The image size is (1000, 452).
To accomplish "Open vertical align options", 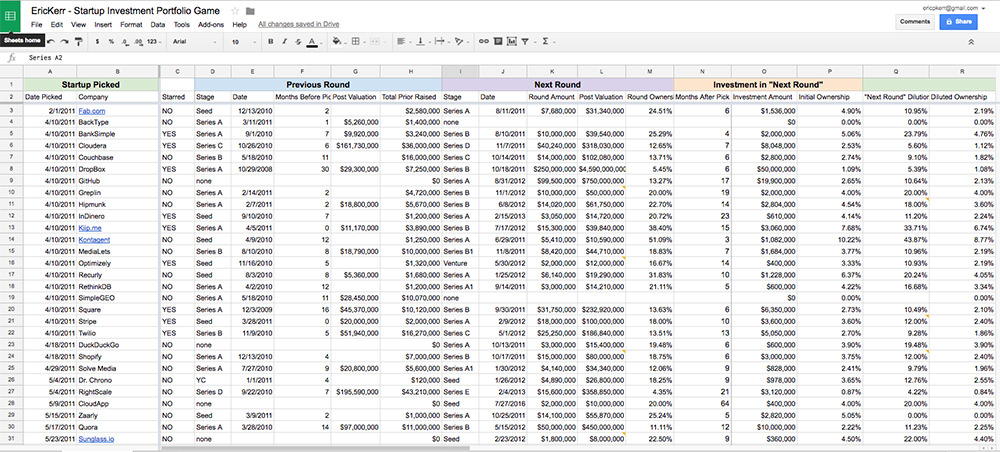I will click(x=422, y=41).
